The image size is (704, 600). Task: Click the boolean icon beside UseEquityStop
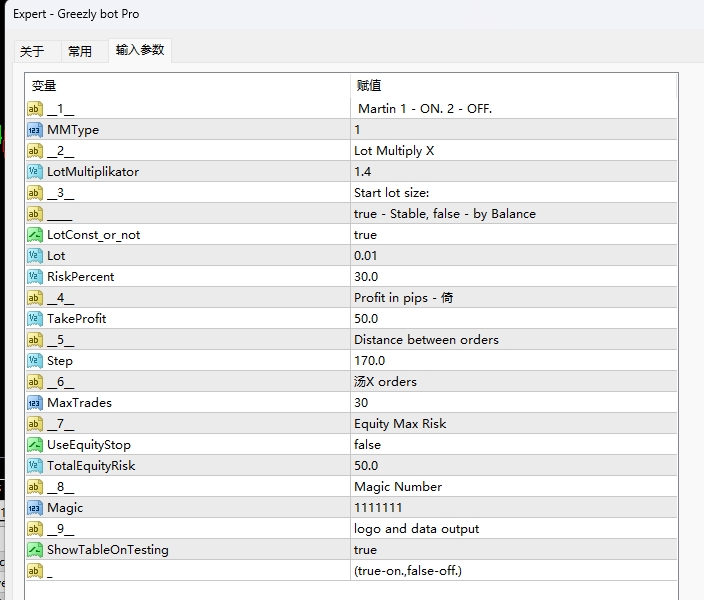(35, 445)
